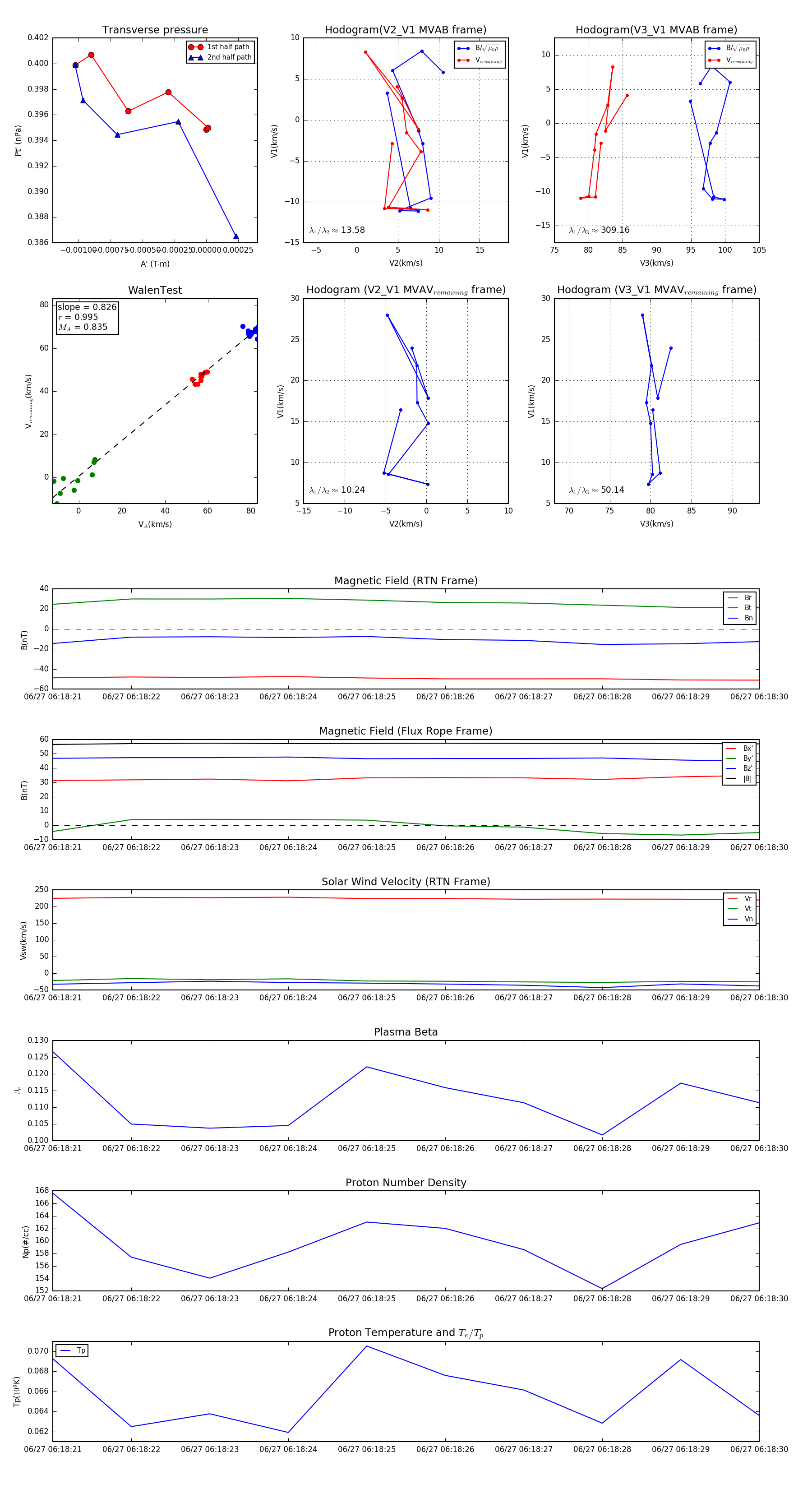
Task: Click the eigenvalue ratio 309.16 annotation
Action: [x=600, y=230]
